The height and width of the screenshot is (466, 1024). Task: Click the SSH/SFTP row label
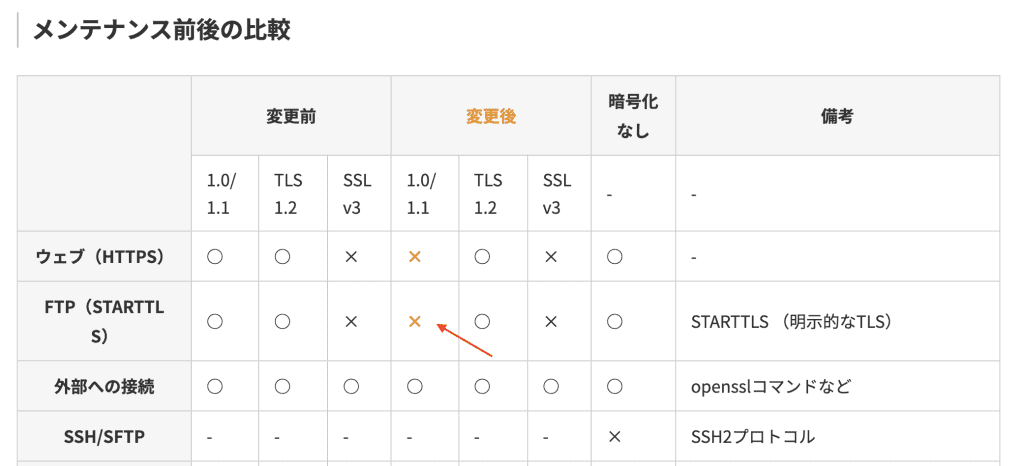coord(104,437)
